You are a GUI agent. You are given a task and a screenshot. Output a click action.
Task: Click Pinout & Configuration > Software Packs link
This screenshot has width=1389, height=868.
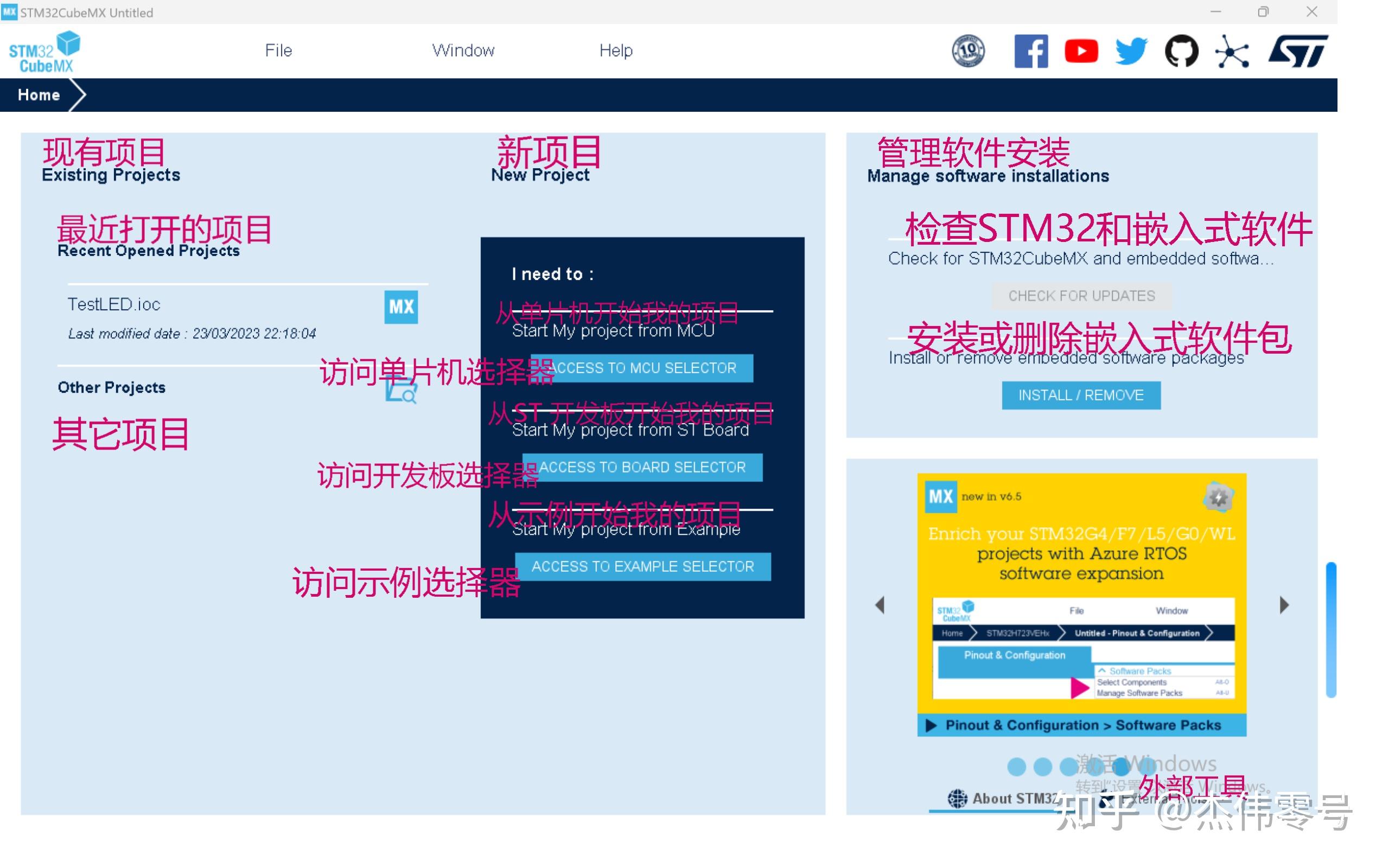click(x=1081, y=725)
